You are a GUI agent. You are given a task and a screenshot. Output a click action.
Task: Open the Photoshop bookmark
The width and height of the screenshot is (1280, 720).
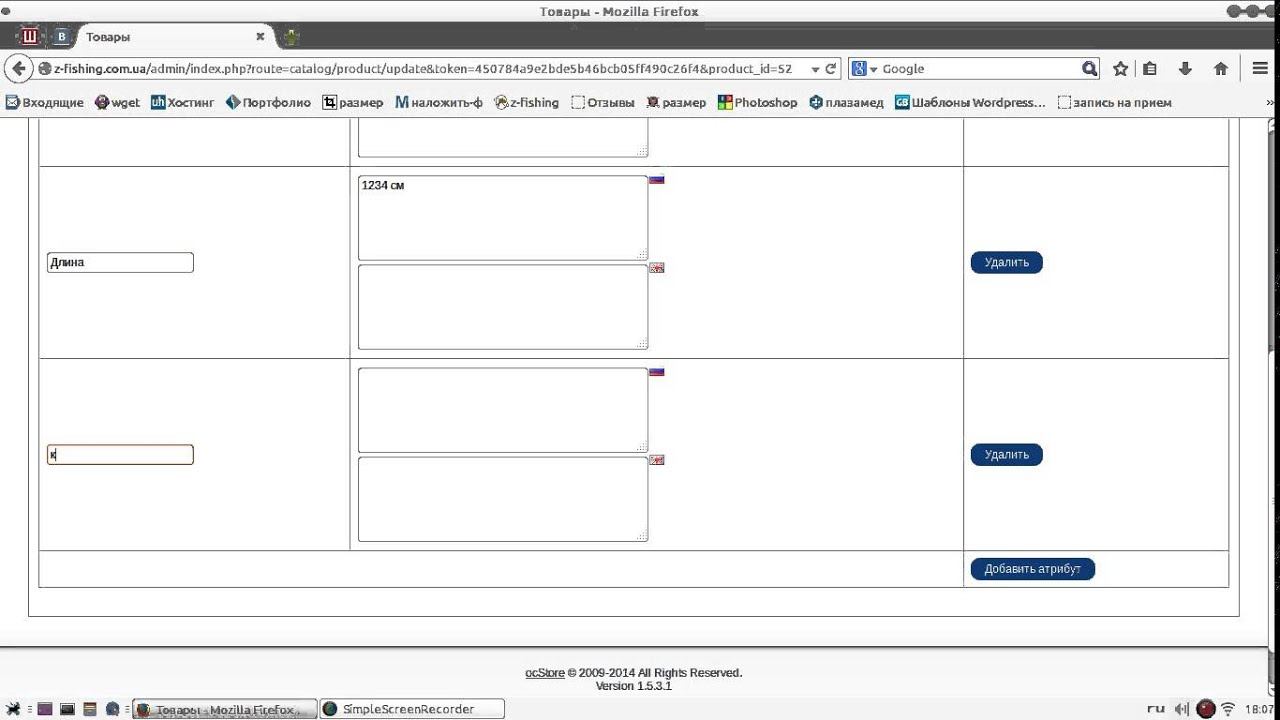[758, 102]
